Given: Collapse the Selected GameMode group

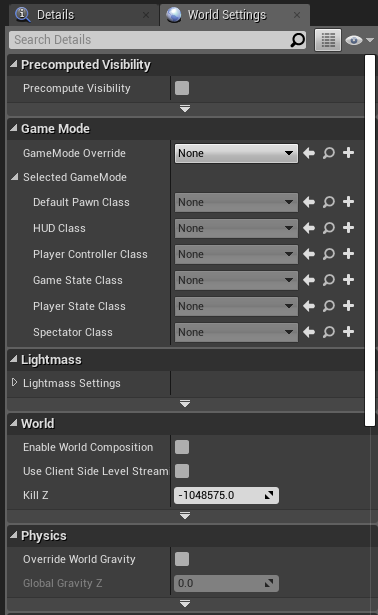Looking at the screenshot, I should coord(15,177).
